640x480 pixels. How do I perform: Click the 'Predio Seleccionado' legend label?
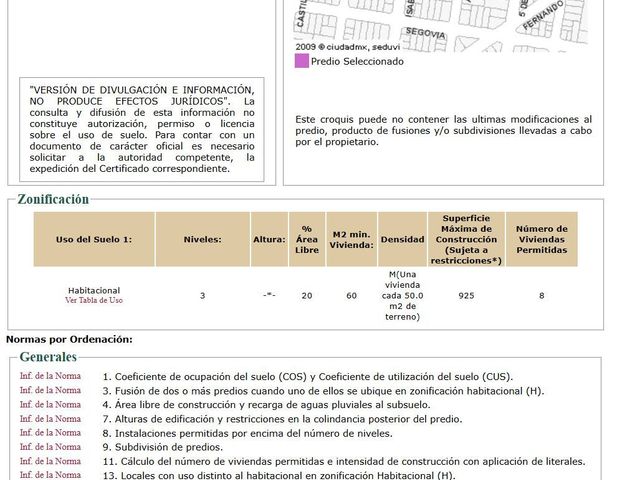coord(357,62)
